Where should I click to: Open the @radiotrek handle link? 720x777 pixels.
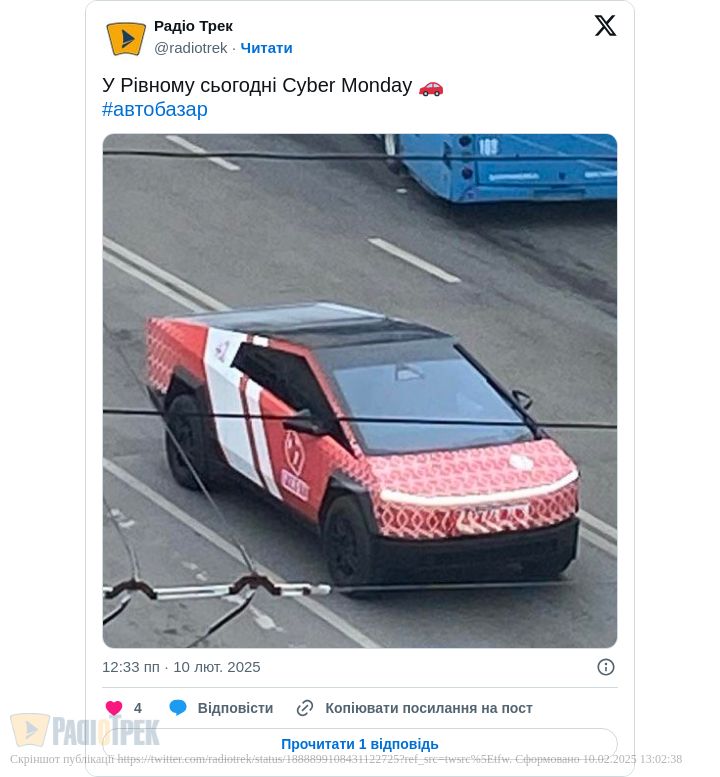coord(190,48)
